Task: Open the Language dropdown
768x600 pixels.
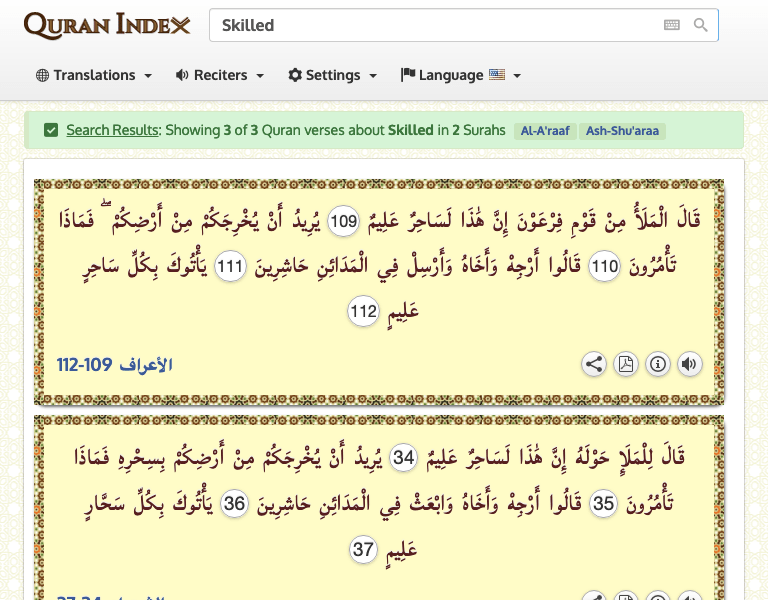Action: (x=460, y=75)
